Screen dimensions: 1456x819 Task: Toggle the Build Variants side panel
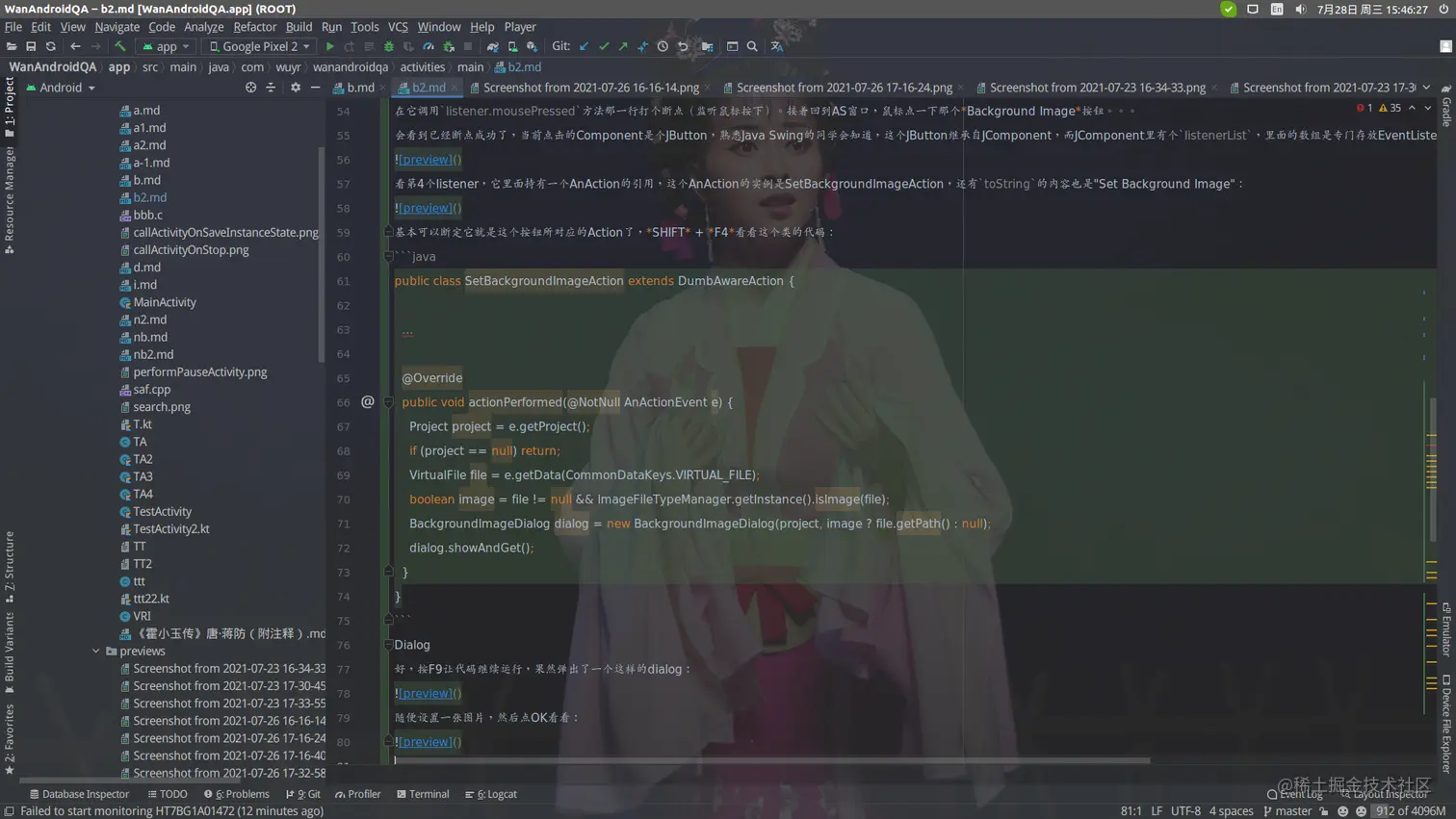[x=10, y=651]
